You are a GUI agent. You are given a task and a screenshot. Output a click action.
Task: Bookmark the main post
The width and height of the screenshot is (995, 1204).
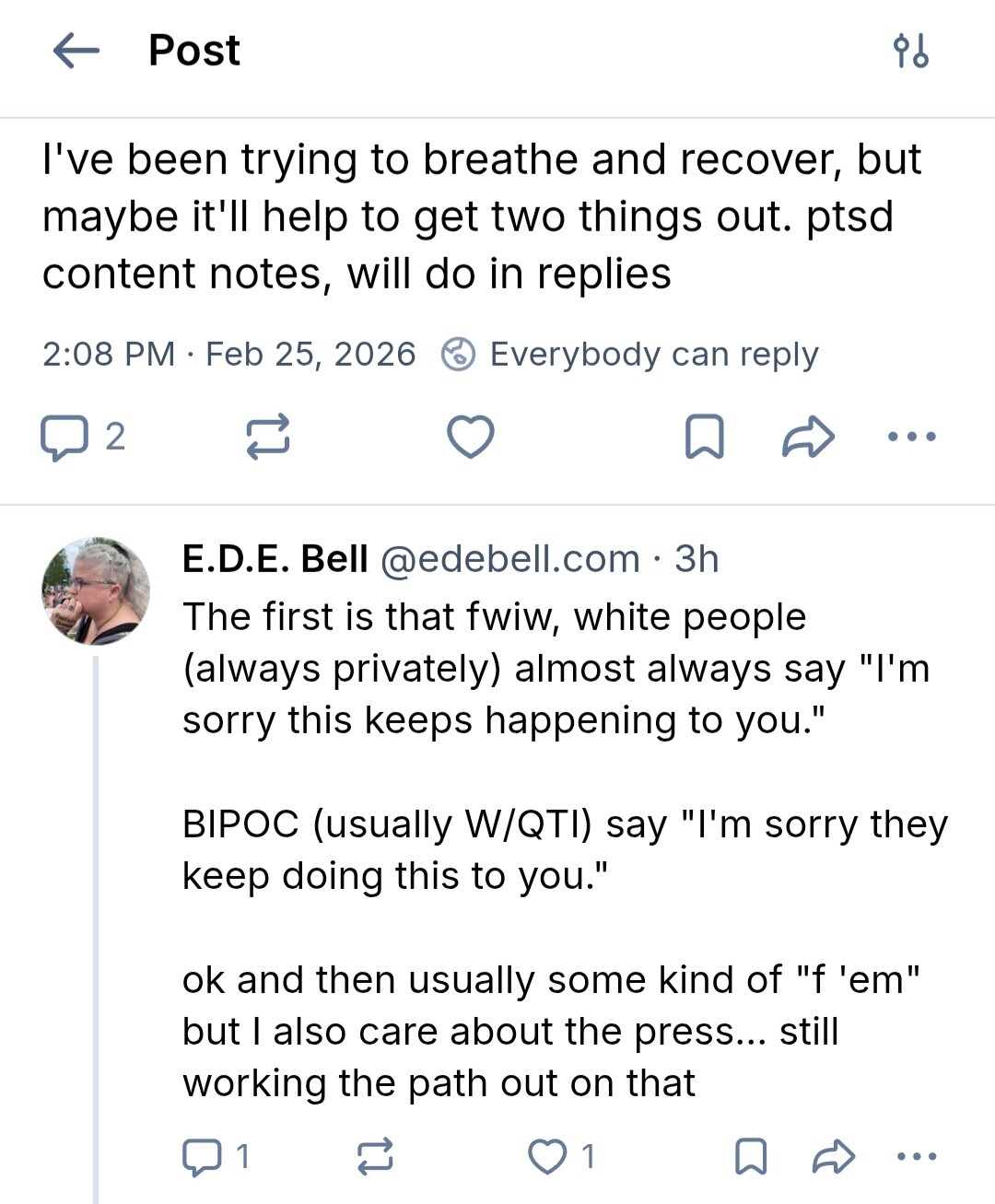tap(705, 437)
